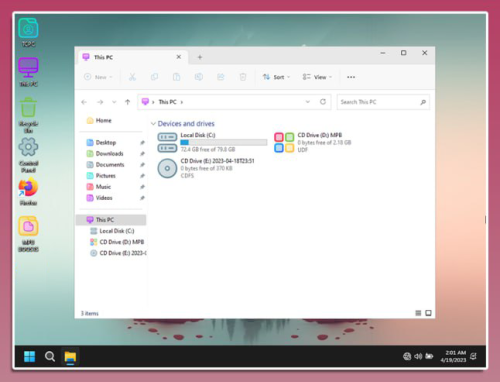The width and height of the screenshot is (500, 382).
Task: Open the Recycle Bin desktop icon
Action: [28, 115]
